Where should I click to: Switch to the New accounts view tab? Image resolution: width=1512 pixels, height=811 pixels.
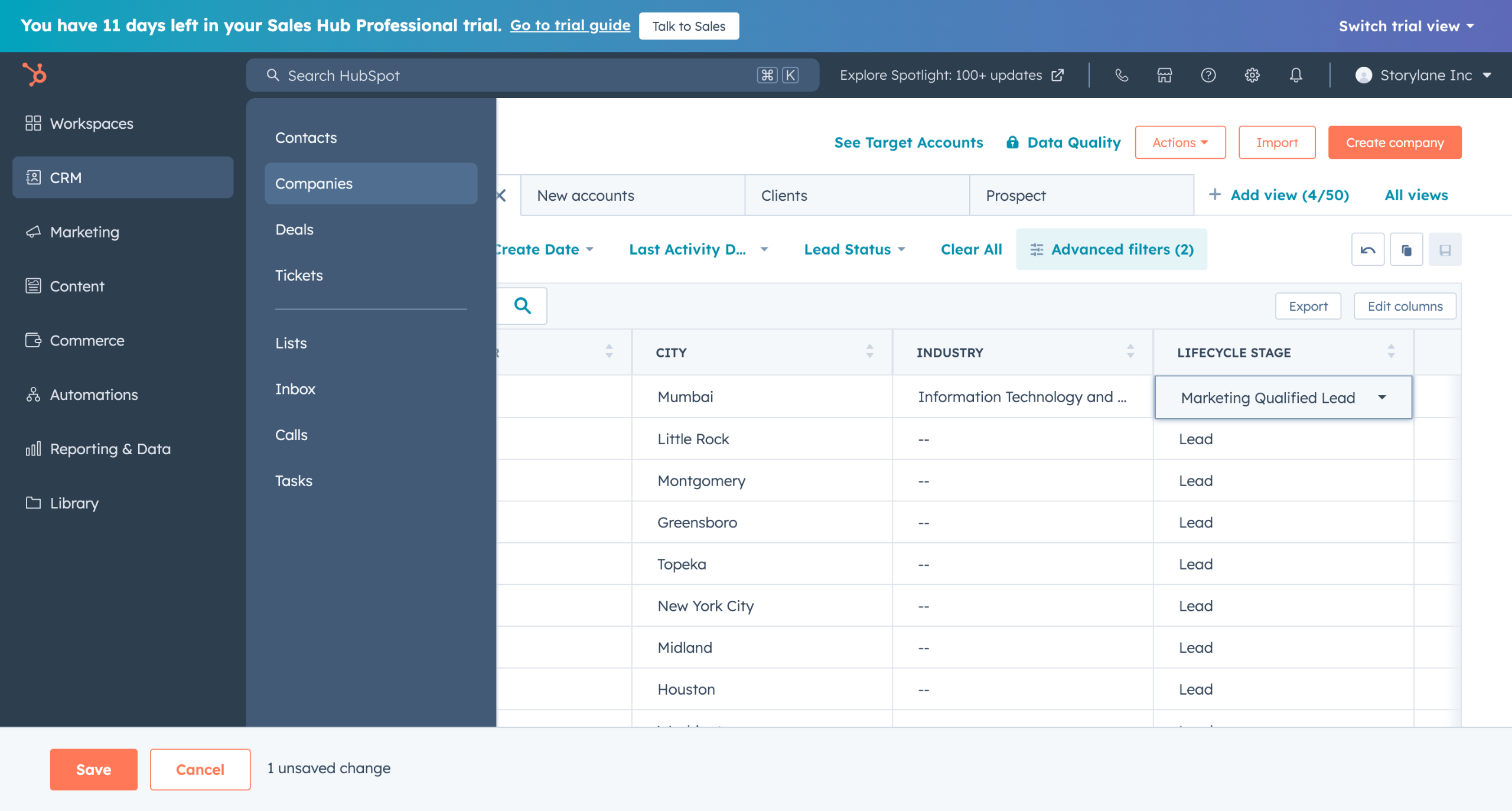633,196
